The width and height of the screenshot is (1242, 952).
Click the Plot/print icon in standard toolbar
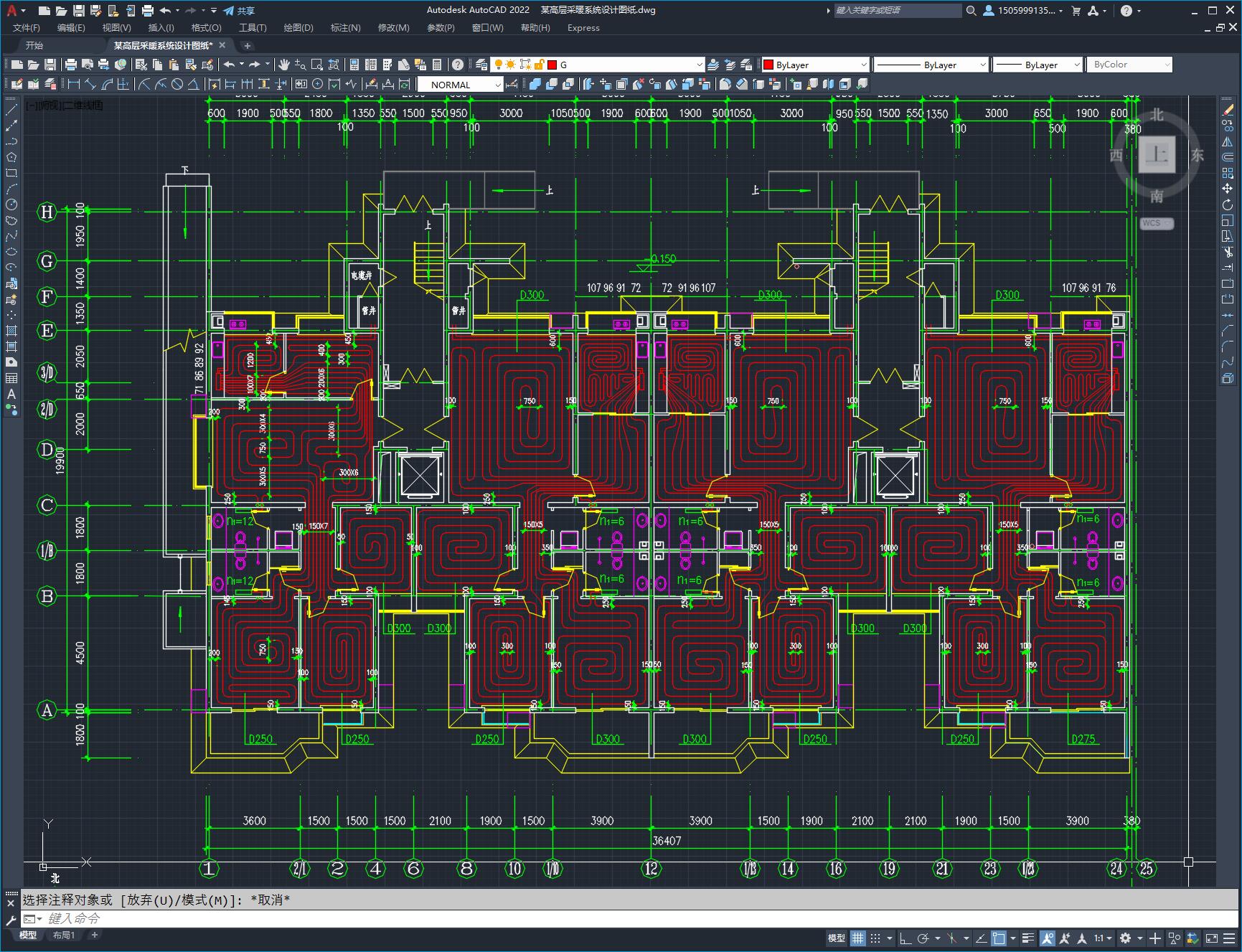(x=71, y=65)
